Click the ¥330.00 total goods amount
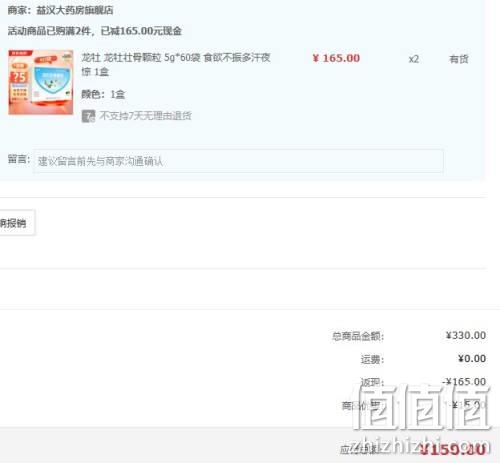Image resolution: width=500 pixels, height=463 pixels. (466, 335)
